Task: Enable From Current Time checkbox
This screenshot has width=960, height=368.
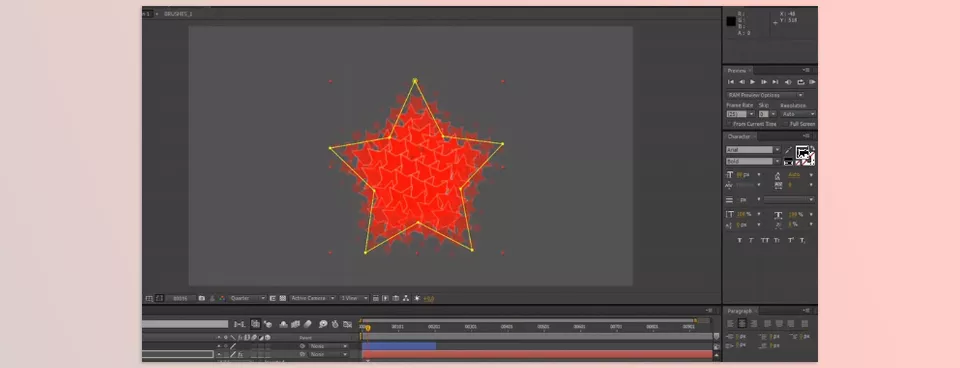Action: coord(729,124)
